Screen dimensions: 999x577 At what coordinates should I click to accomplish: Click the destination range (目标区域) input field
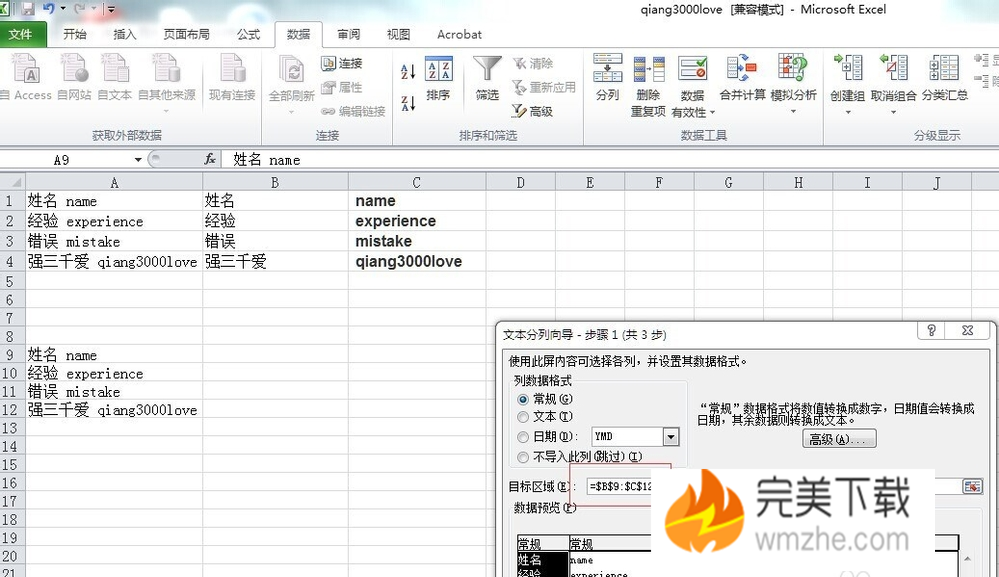(775, 487)
